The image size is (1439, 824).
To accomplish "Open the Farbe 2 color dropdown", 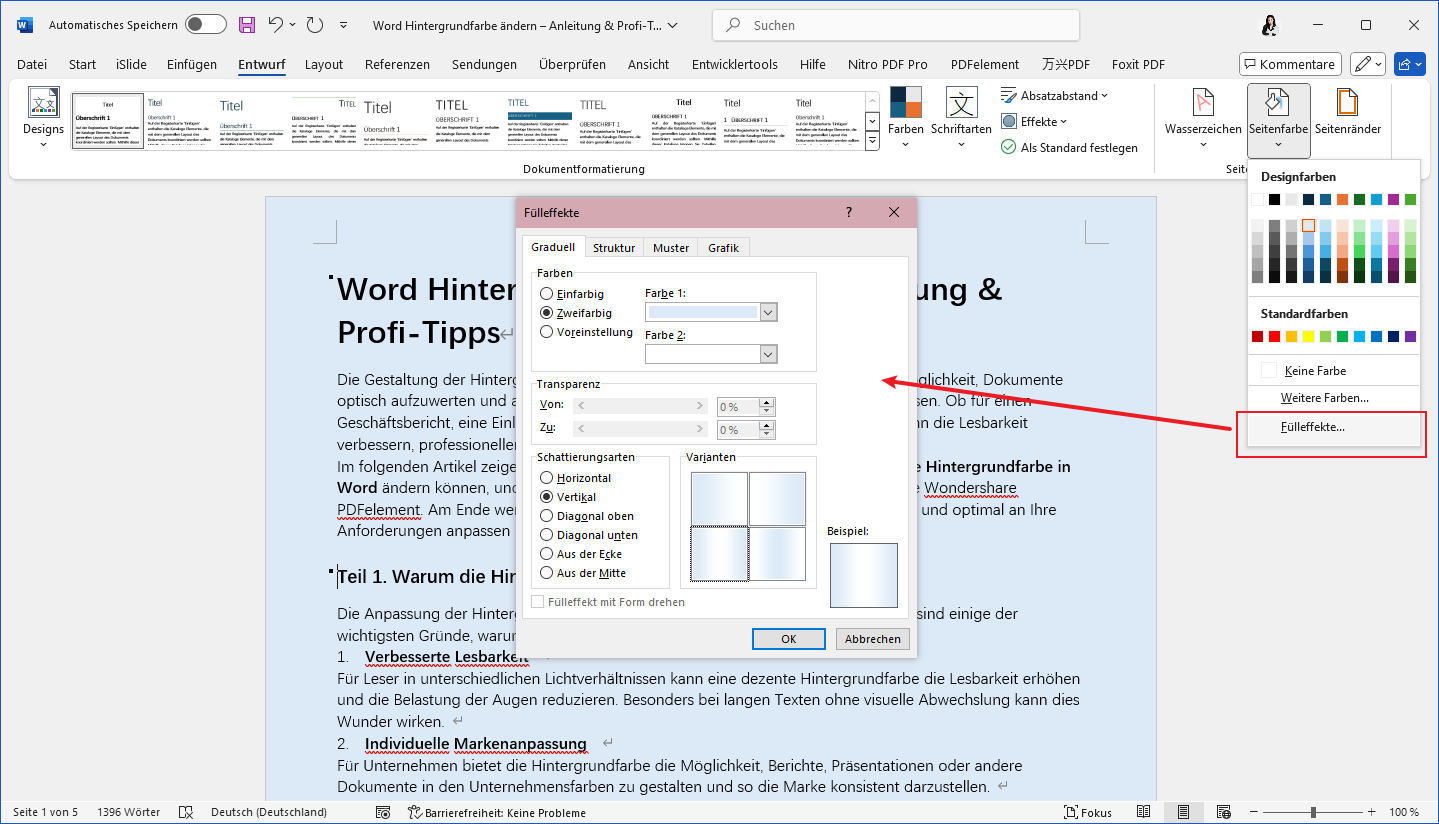I will pyautogui.click(x=768, y=354).
